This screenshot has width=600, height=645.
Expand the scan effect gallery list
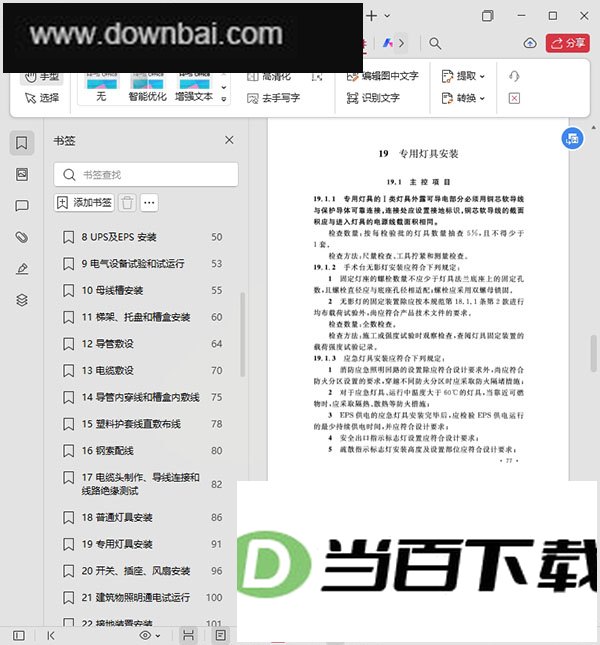coord(224,99)
